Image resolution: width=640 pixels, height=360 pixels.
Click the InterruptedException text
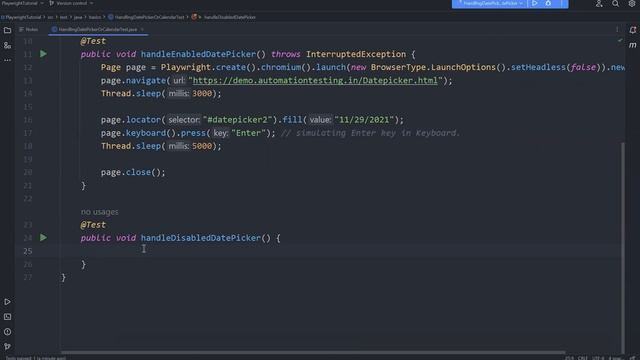356,54
